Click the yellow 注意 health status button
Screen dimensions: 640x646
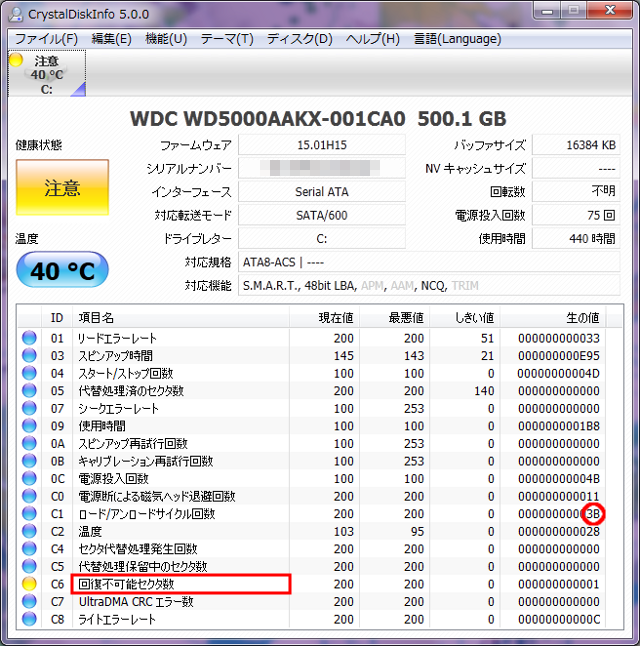62,187
